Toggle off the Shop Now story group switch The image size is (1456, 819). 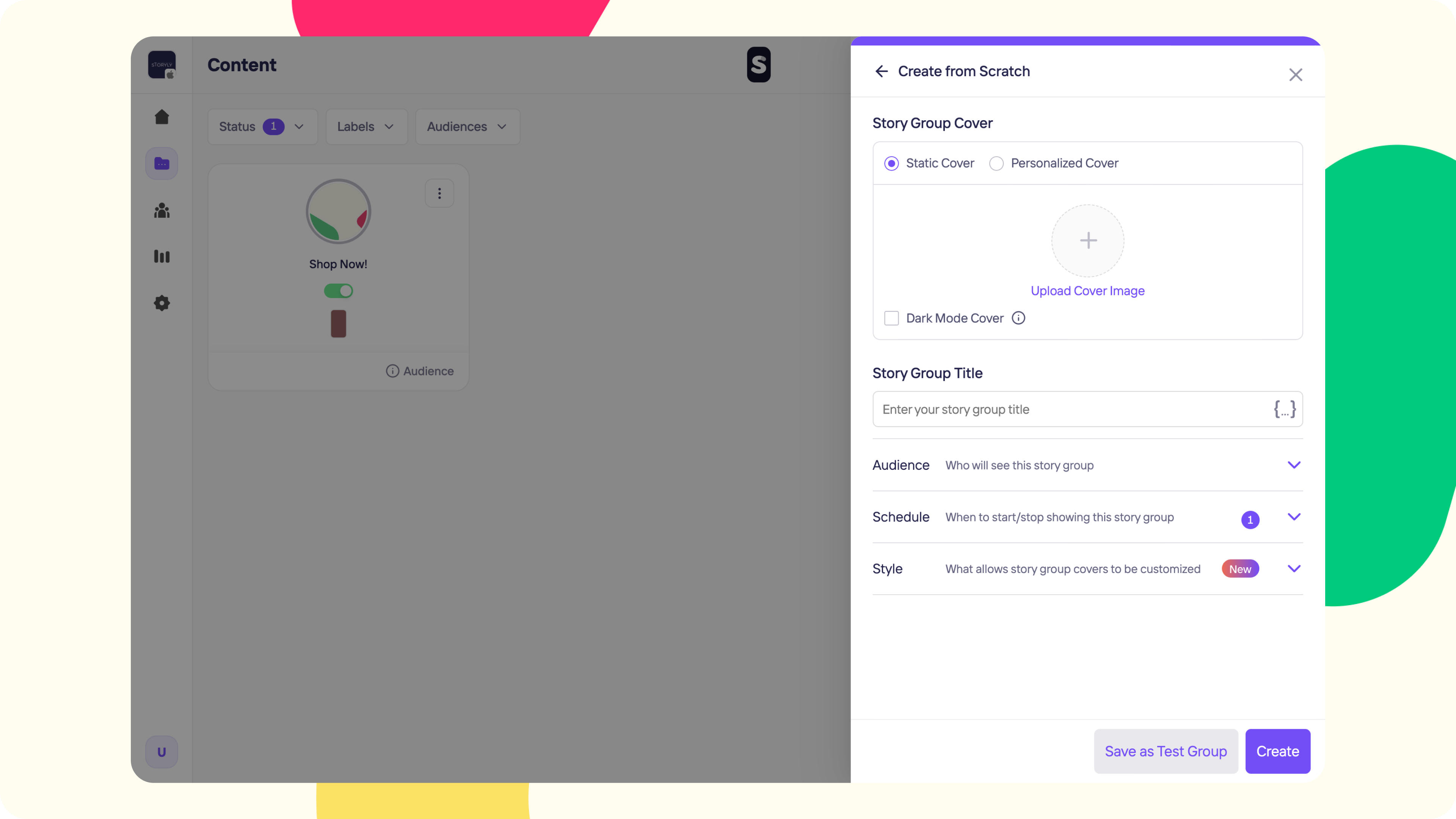pyautogui.click(x=338, y=291)
